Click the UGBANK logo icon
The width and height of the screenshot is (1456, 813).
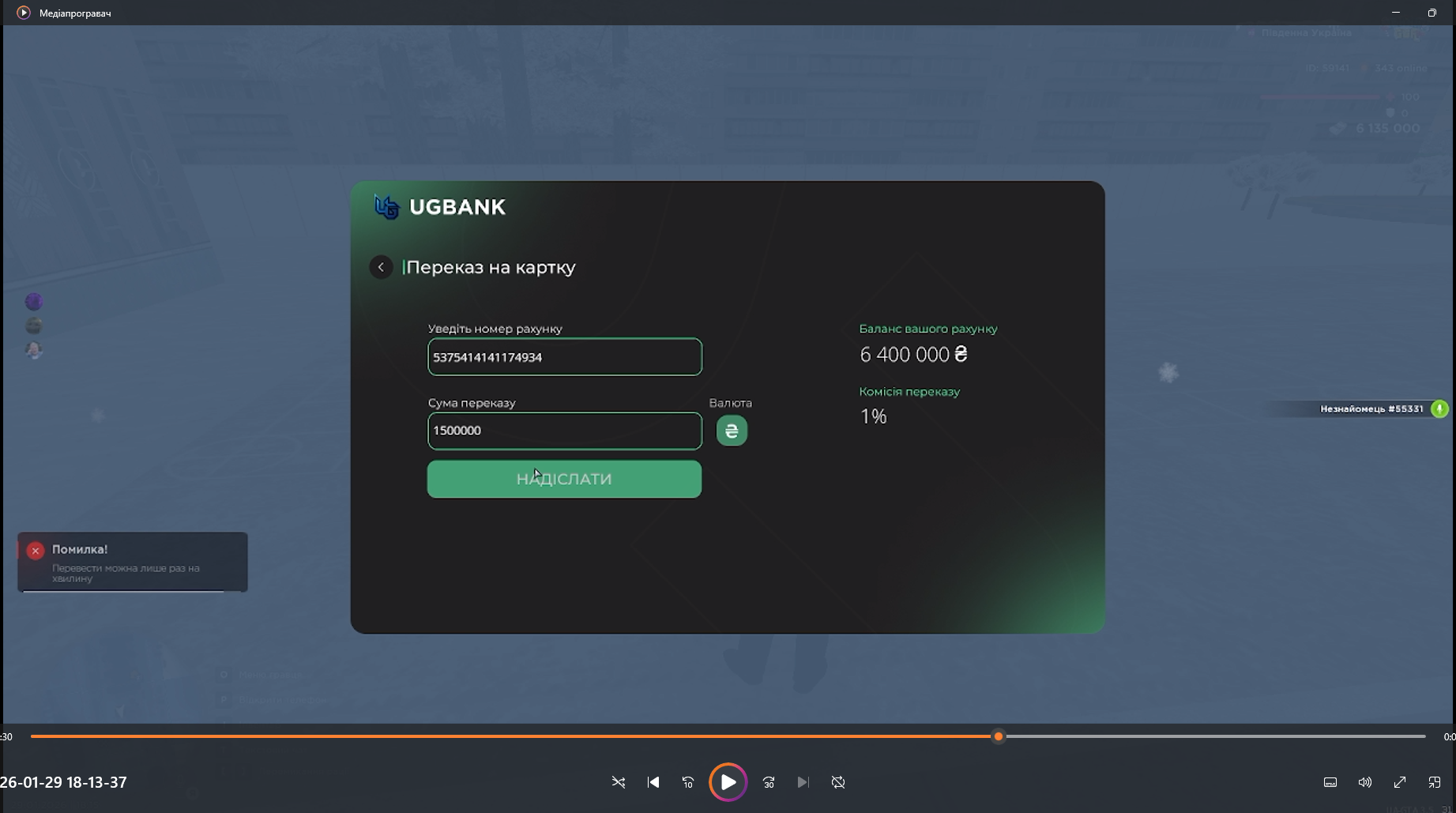(x=386, y=207)
